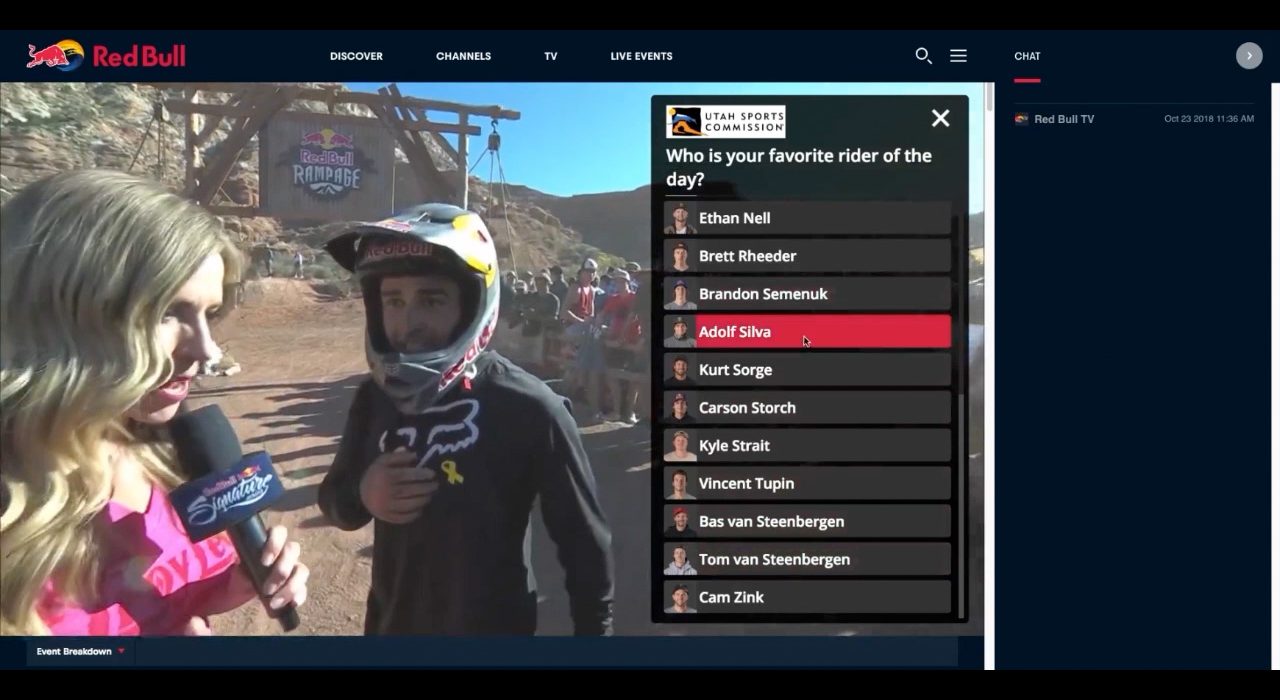
Task: Vote for Kurt Sorge
Action: coord(807,370)
